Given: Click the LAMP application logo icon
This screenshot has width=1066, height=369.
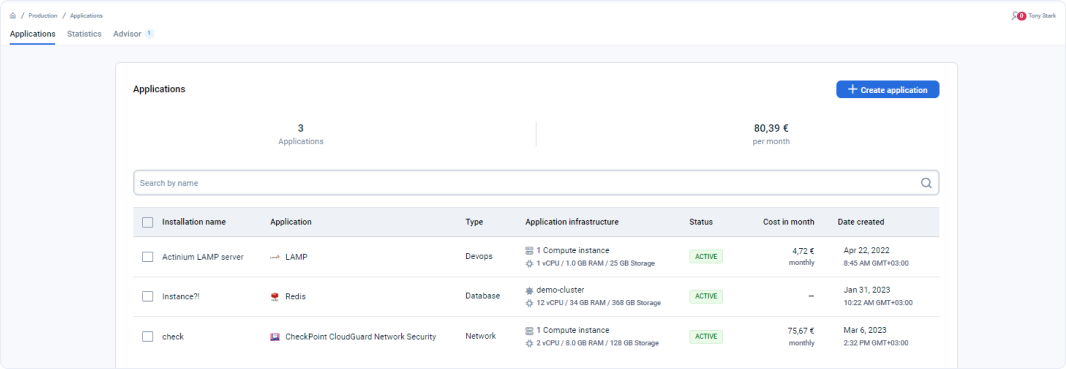Looking at the screenshot, I should tap(275, 257).
